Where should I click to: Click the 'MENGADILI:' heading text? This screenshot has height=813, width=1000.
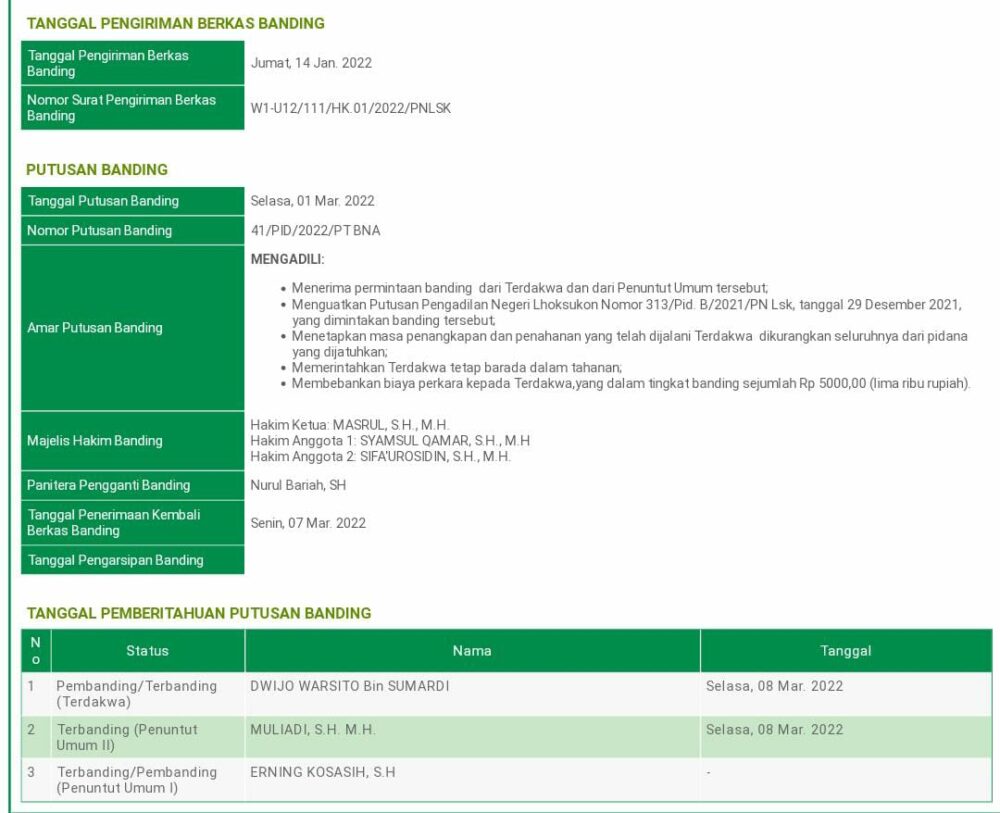[287, 260]
